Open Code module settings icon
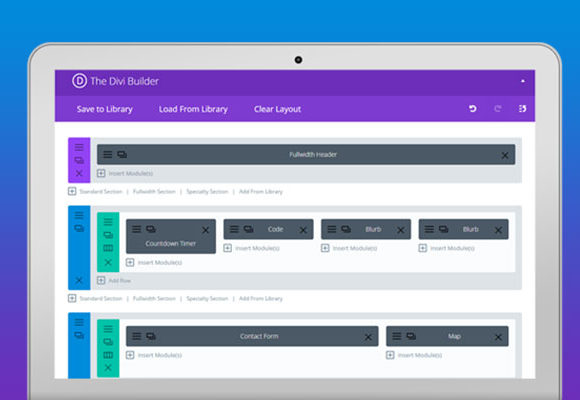Screen dimensions: 580x400 click(234, 229)
